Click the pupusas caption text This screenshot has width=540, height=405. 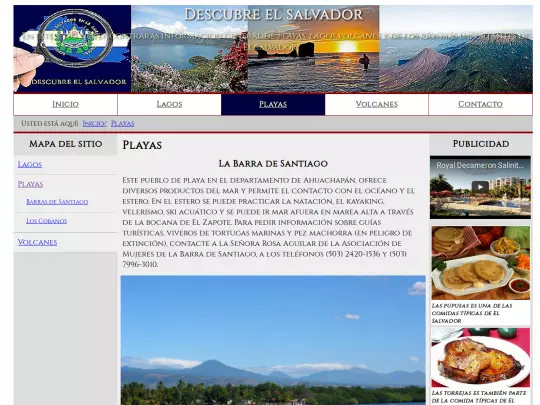[472, 313]
